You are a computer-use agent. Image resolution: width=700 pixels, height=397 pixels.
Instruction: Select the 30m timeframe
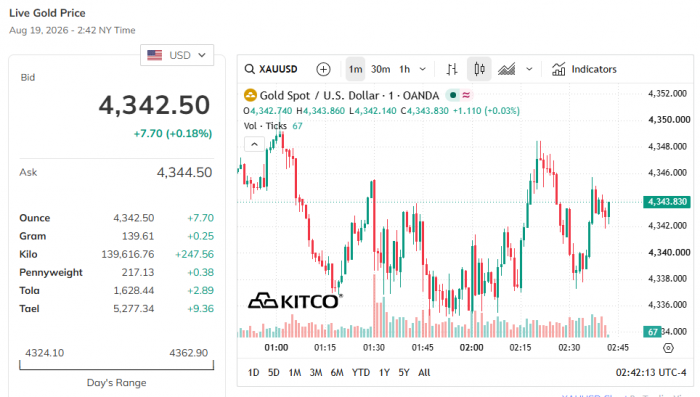tap(380, 69)
